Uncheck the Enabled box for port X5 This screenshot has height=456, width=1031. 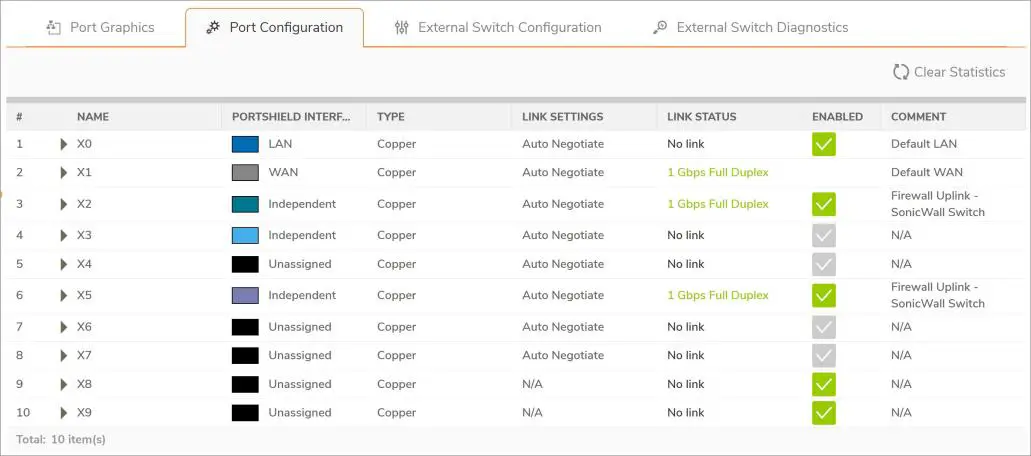click(824, 295)
